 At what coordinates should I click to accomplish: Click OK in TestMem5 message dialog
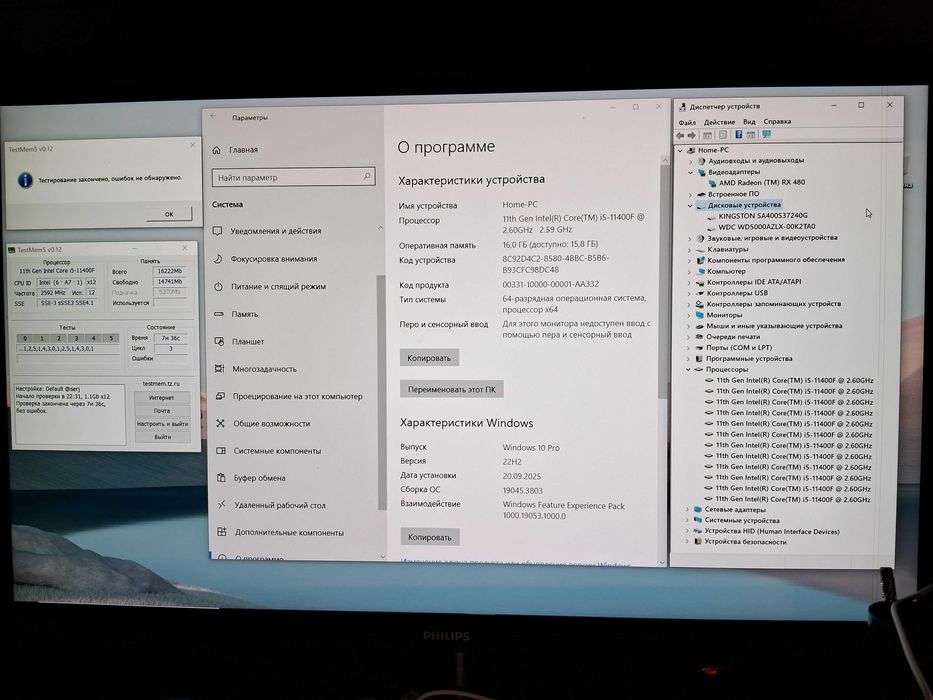(x=169, y=214)
